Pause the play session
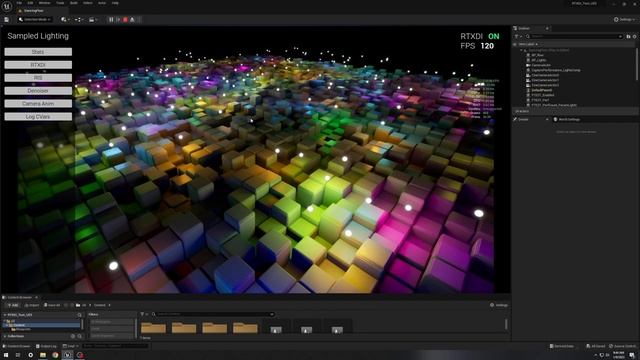Viewport: 640px width, 360px height. pos(111,20)
